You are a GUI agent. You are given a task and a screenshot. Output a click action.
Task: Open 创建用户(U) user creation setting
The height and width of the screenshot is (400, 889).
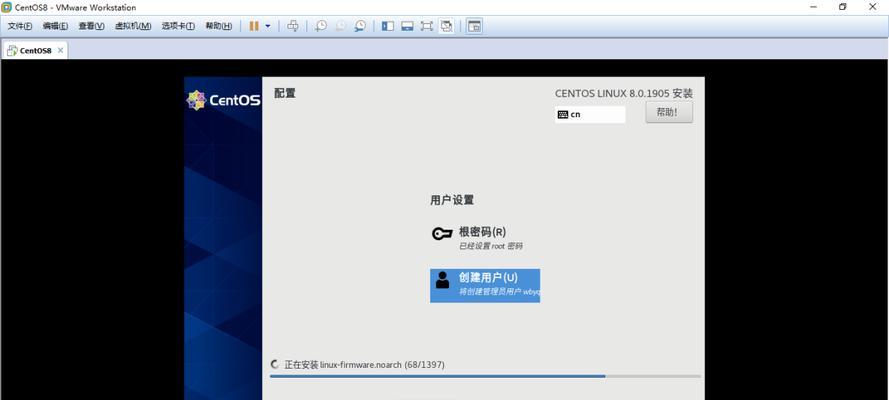coord(485,286)
